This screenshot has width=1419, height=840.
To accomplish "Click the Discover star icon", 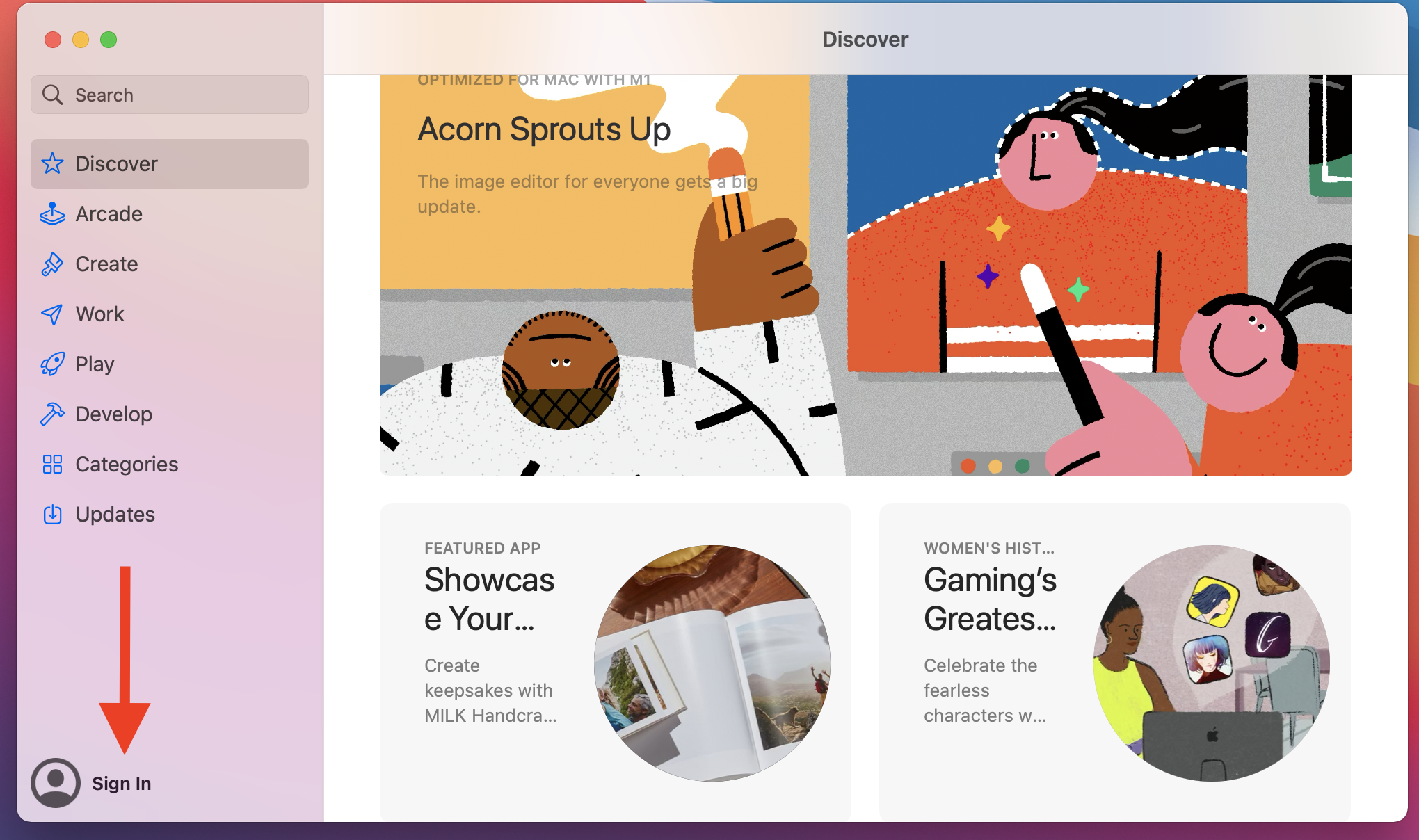I will tap(52, 164).
